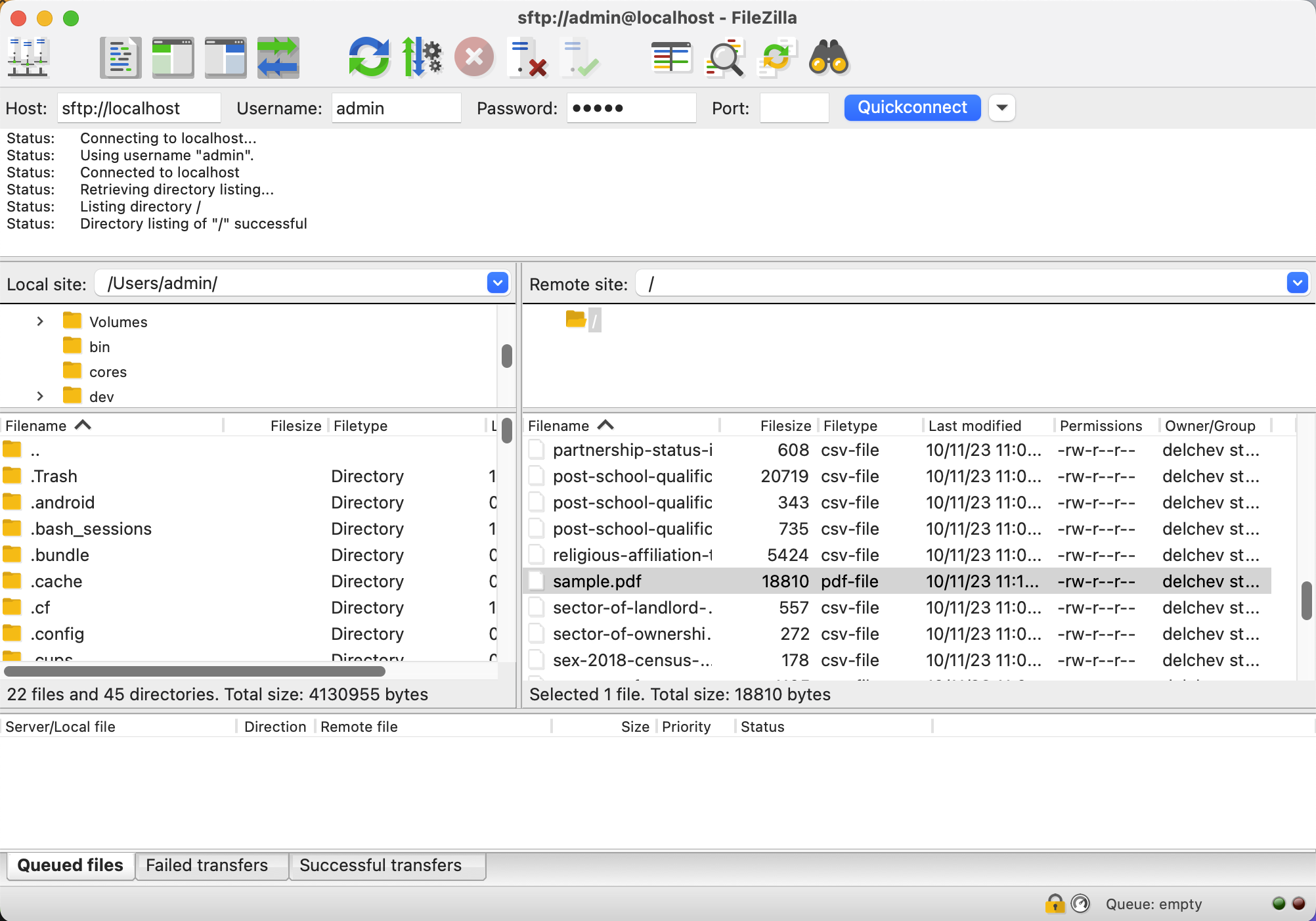Select the partnership-status remote file

(897, 450)
